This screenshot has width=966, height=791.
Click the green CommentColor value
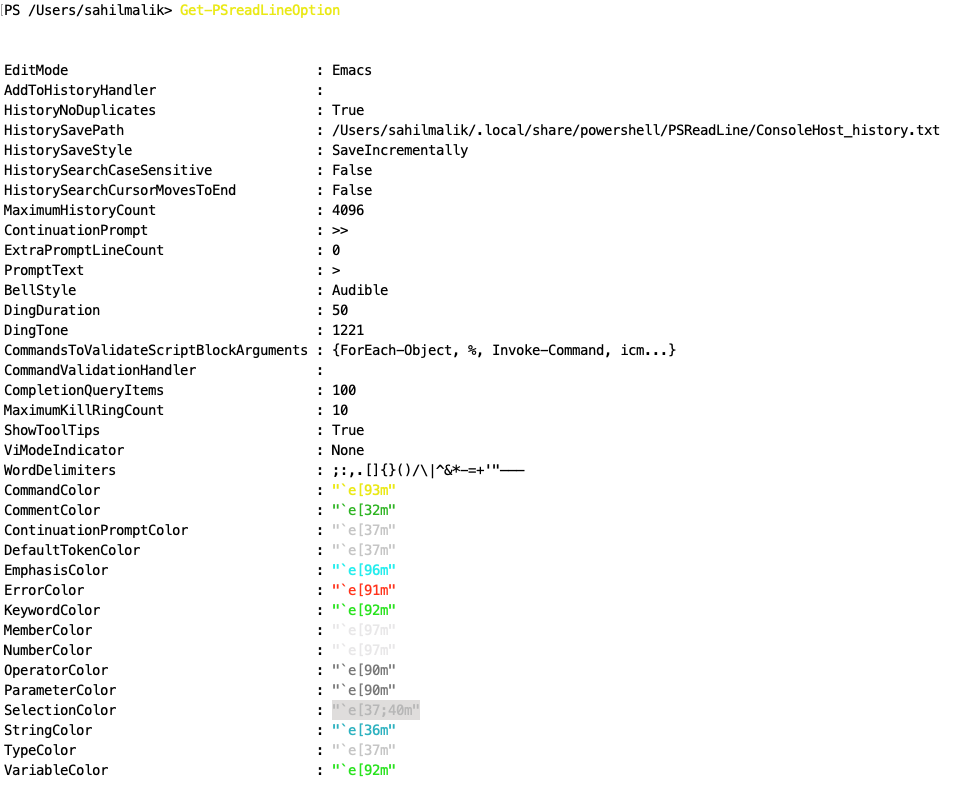coord(365,510)
